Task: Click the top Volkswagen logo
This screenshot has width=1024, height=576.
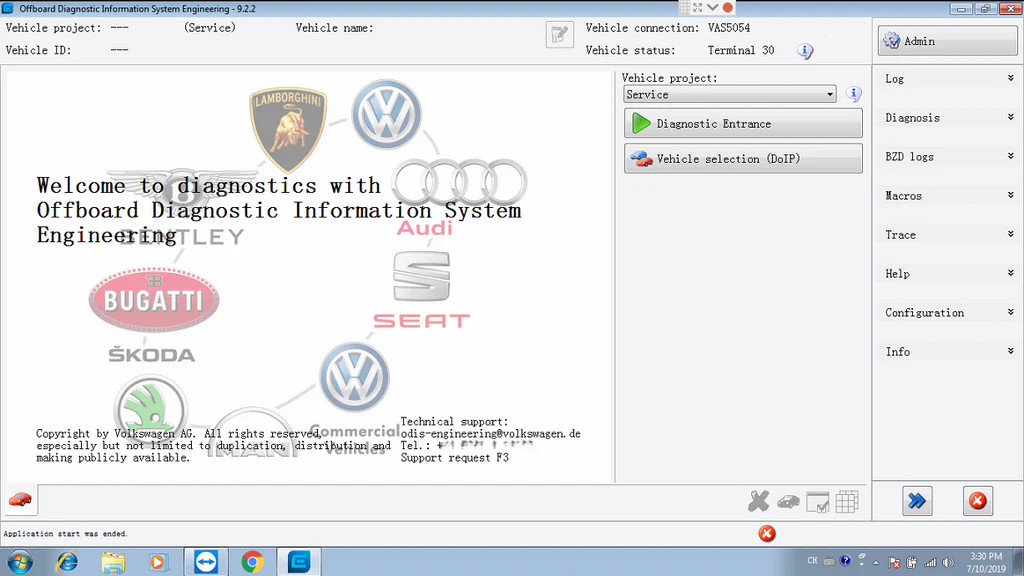Action: 387,115
